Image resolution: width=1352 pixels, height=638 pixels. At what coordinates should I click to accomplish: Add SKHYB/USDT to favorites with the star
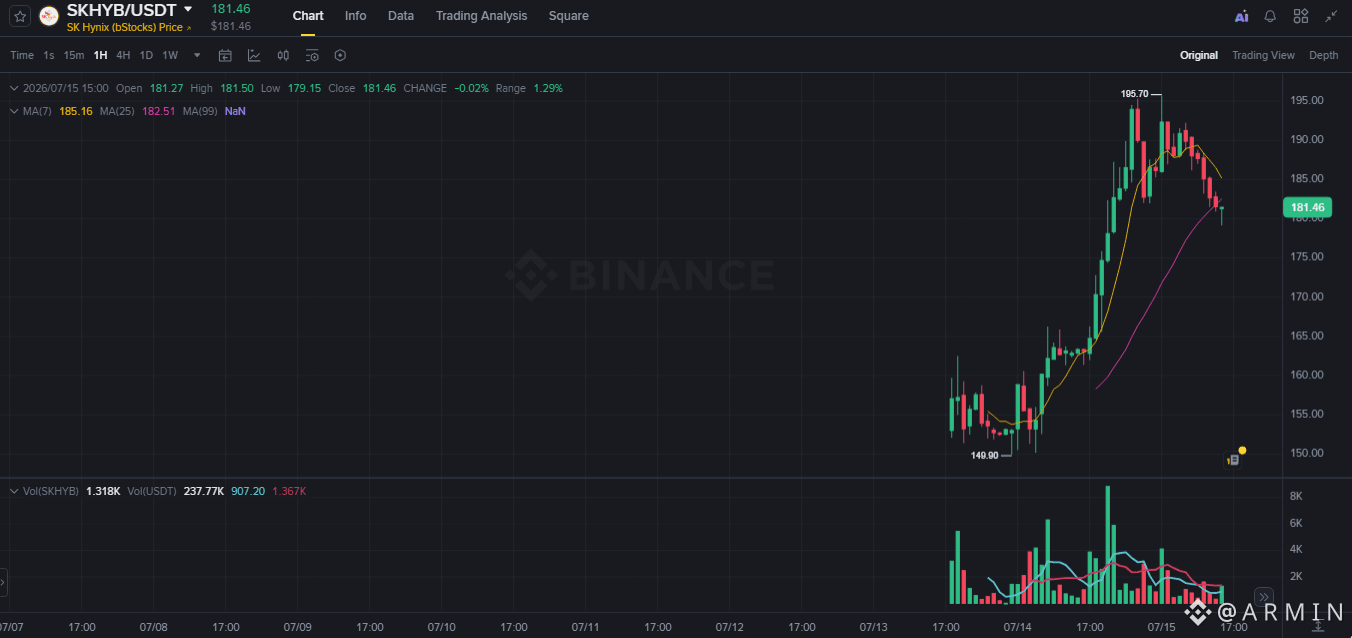click(20, 16)
